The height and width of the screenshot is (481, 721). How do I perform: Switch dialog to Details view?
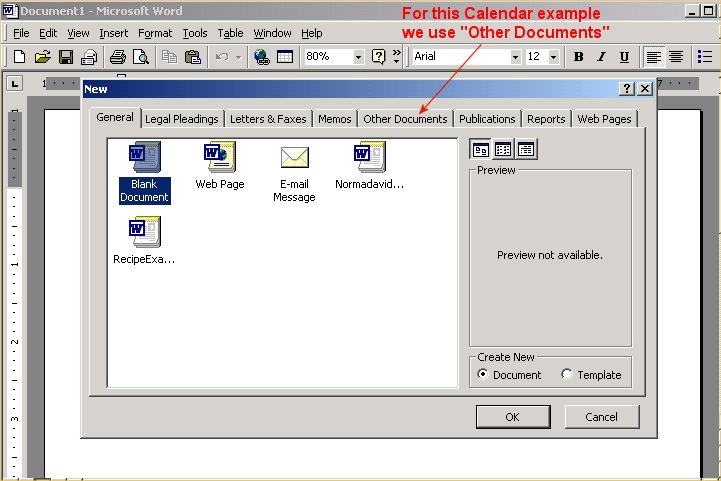coord(525,149)
